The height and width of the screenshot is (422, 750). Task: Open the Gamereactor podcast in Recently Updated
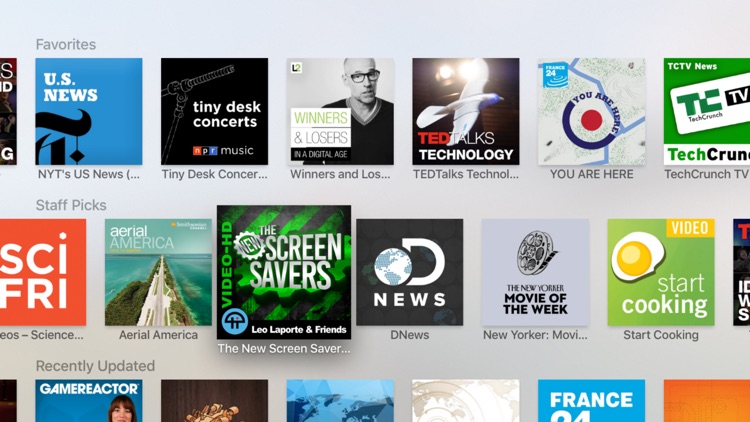(x=88, y=401)
